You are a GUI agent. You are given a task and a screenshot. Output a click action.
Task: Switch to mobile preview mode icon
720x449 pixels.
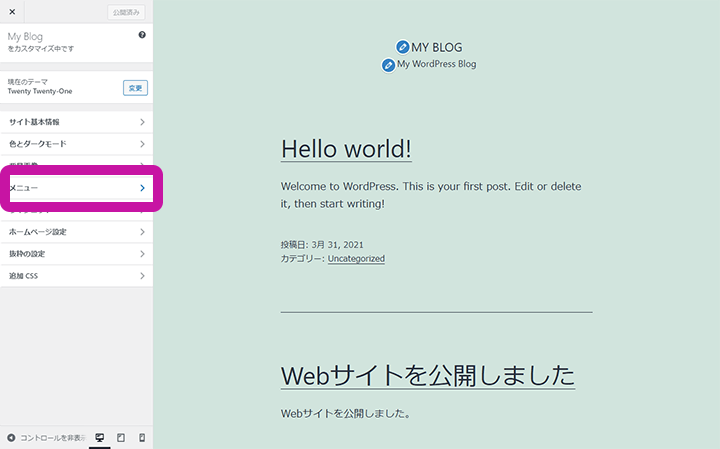click(x=142, y=438)
